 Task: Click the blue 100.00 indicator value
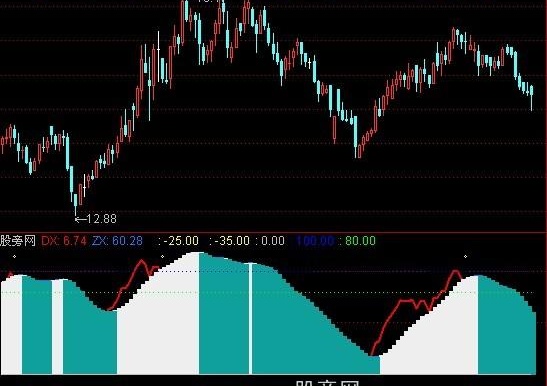point(315,241)
